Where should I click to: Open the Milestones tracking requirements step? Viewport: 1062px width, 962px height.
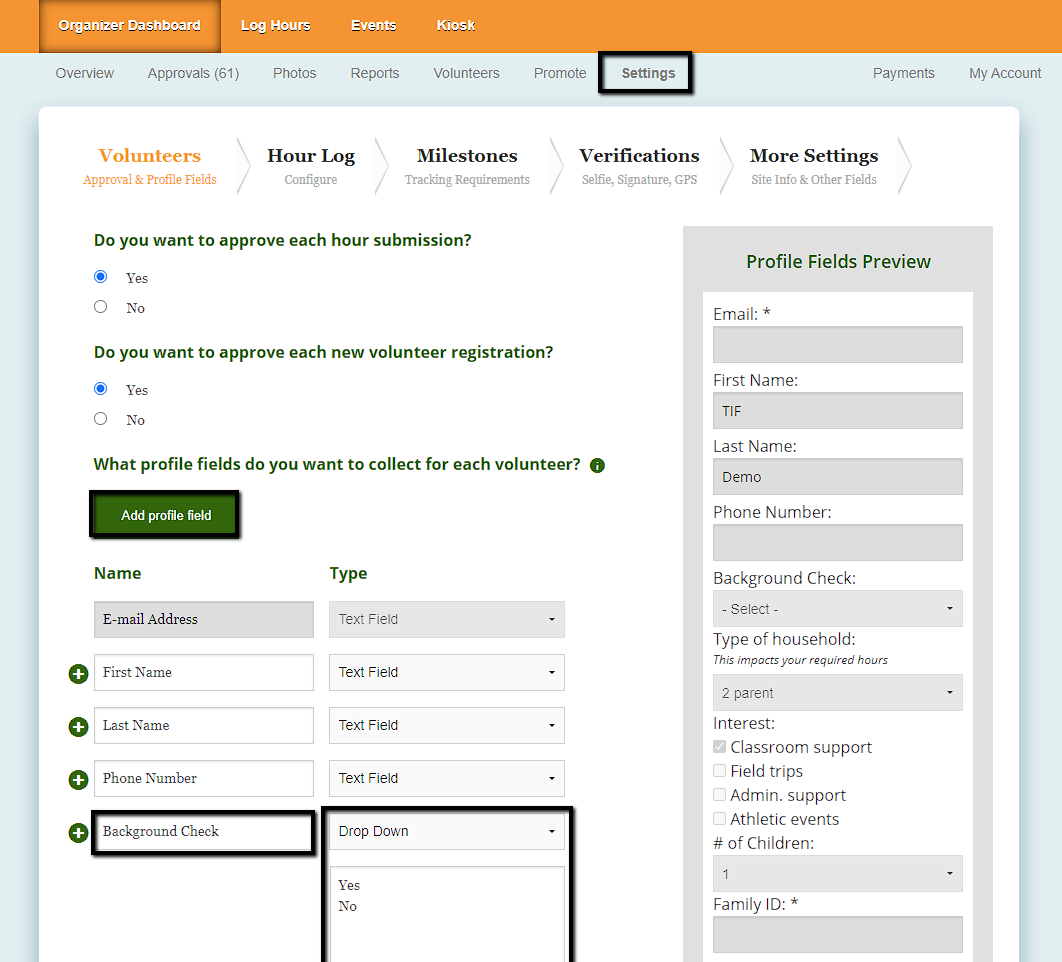click(x=467, y=165)
